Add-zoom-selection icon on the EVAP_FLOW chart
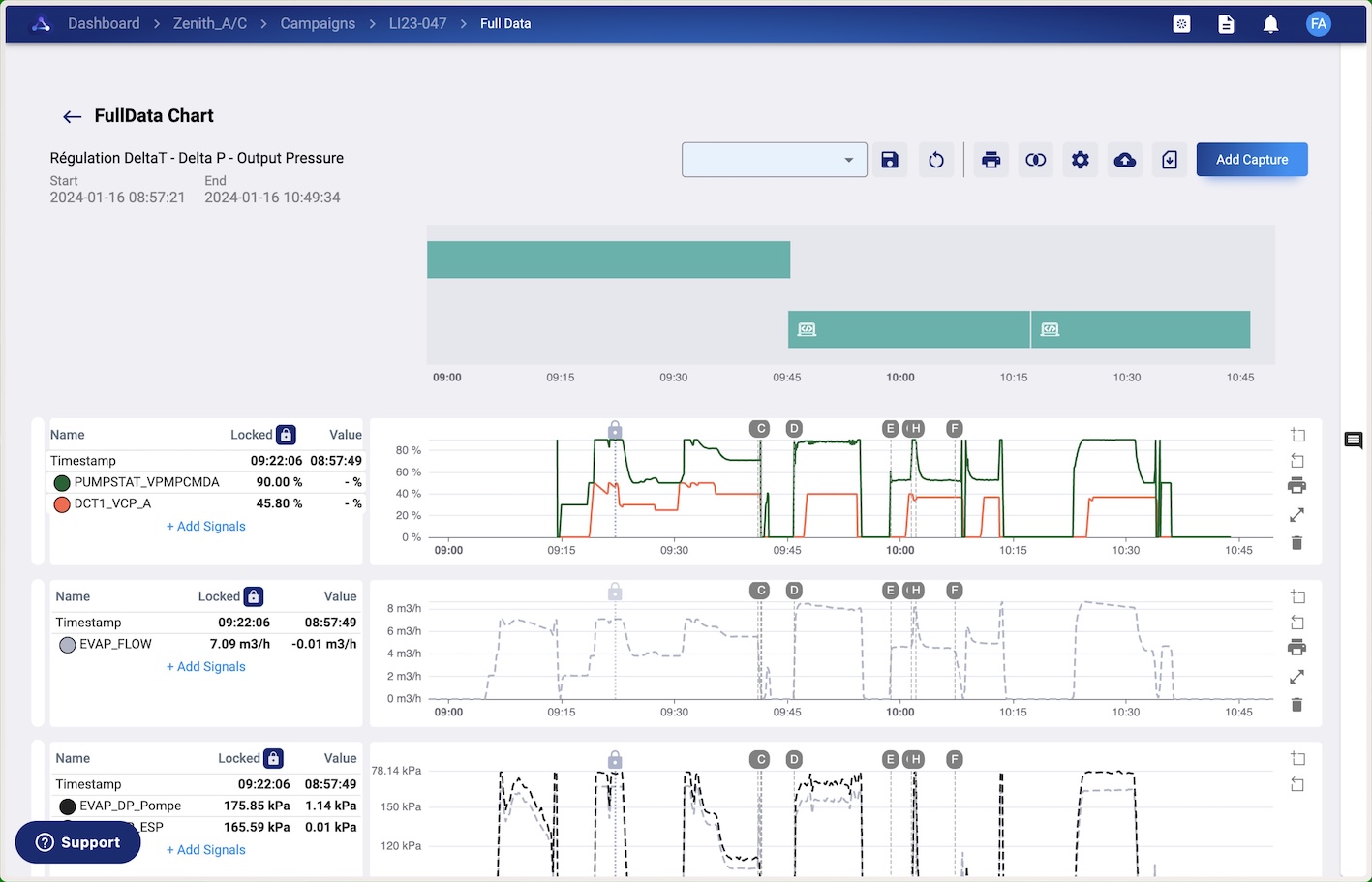The image size is (1372, 882). coord(1297,597)
